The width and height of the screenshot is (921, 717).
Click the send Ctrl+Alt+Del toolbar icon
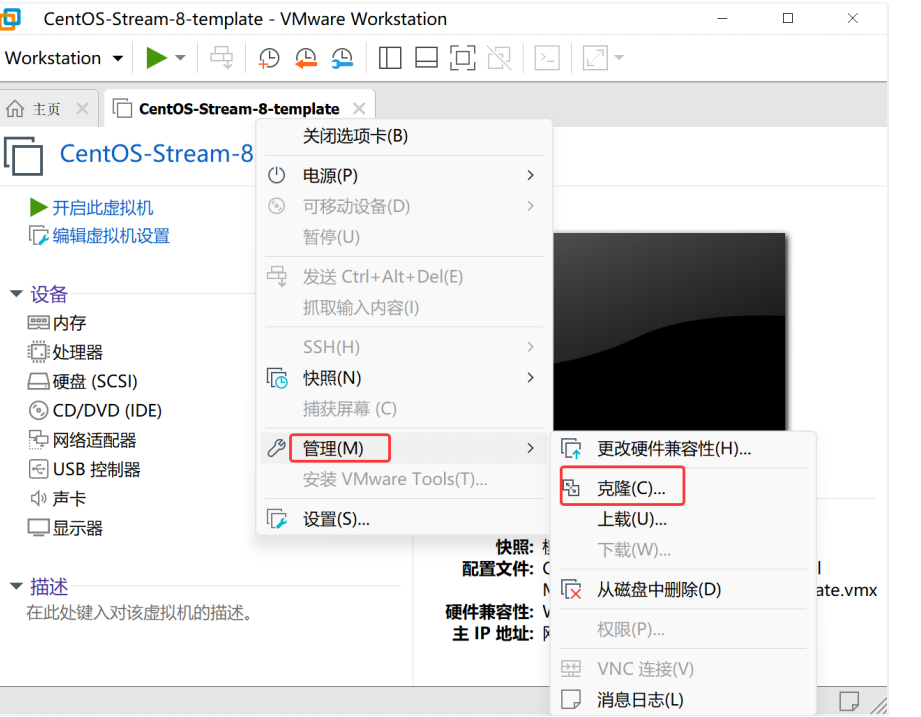[221, 58]
